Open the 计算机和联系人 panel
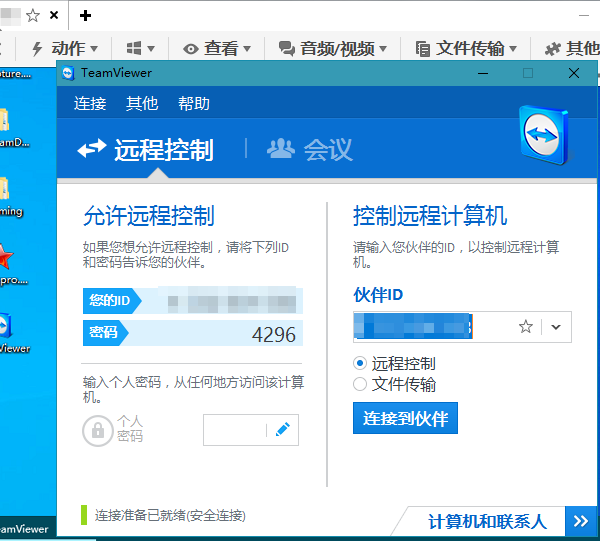The image size is (600, 541). pyautogui.click(x=487, y=521)
